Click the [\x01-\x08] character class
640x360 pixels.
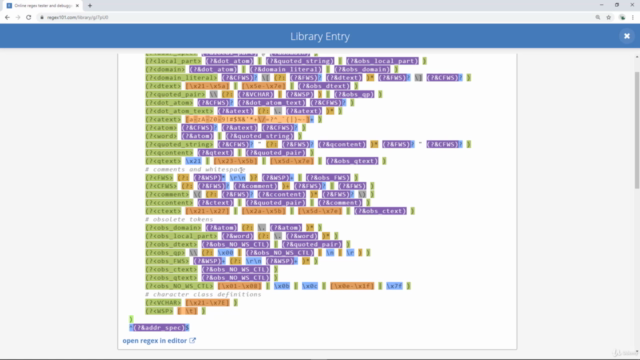pyautogui.click(x=240, y=286)
